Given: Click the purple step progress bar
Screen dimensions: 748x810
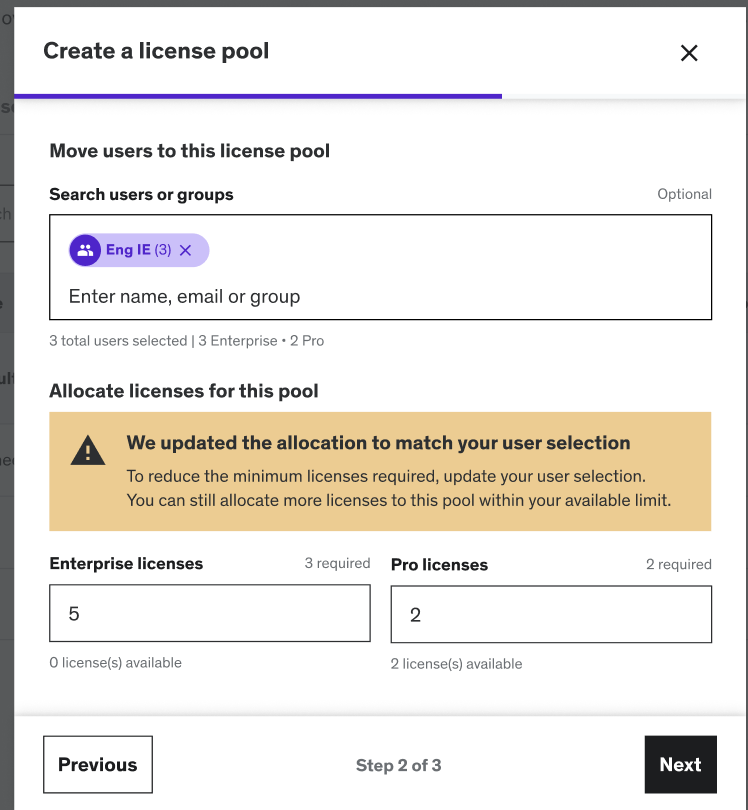Looking at the screenshot, I should tap(258, 96).
